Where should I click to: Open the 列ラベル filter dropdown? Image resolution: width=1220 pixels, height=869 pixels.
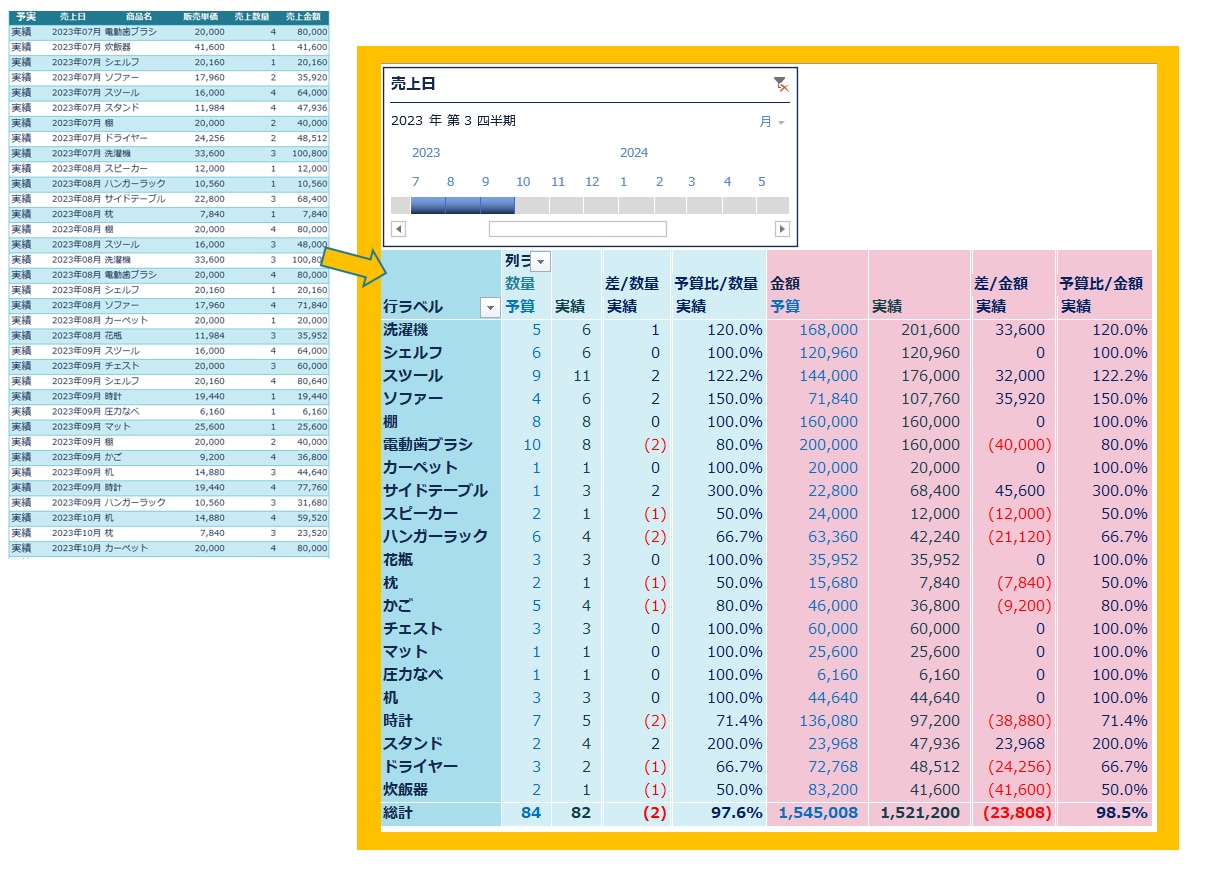(x=540, y=262)
